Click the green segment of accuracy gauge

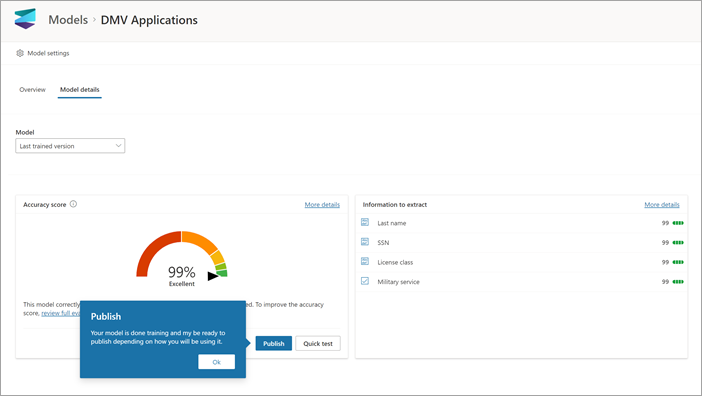pyautogui.click(x=222, y=273)
